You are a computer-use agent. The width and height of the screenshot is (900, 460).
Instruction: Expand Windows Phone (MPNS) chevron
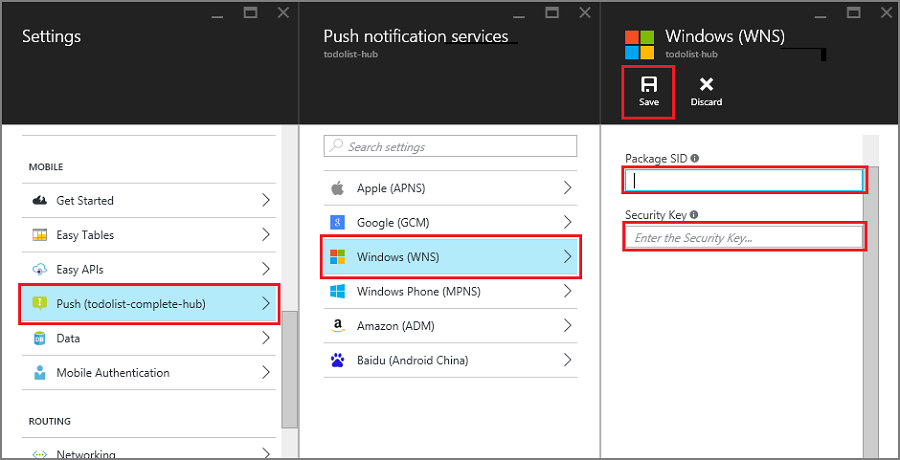click(x=568, y=291)
